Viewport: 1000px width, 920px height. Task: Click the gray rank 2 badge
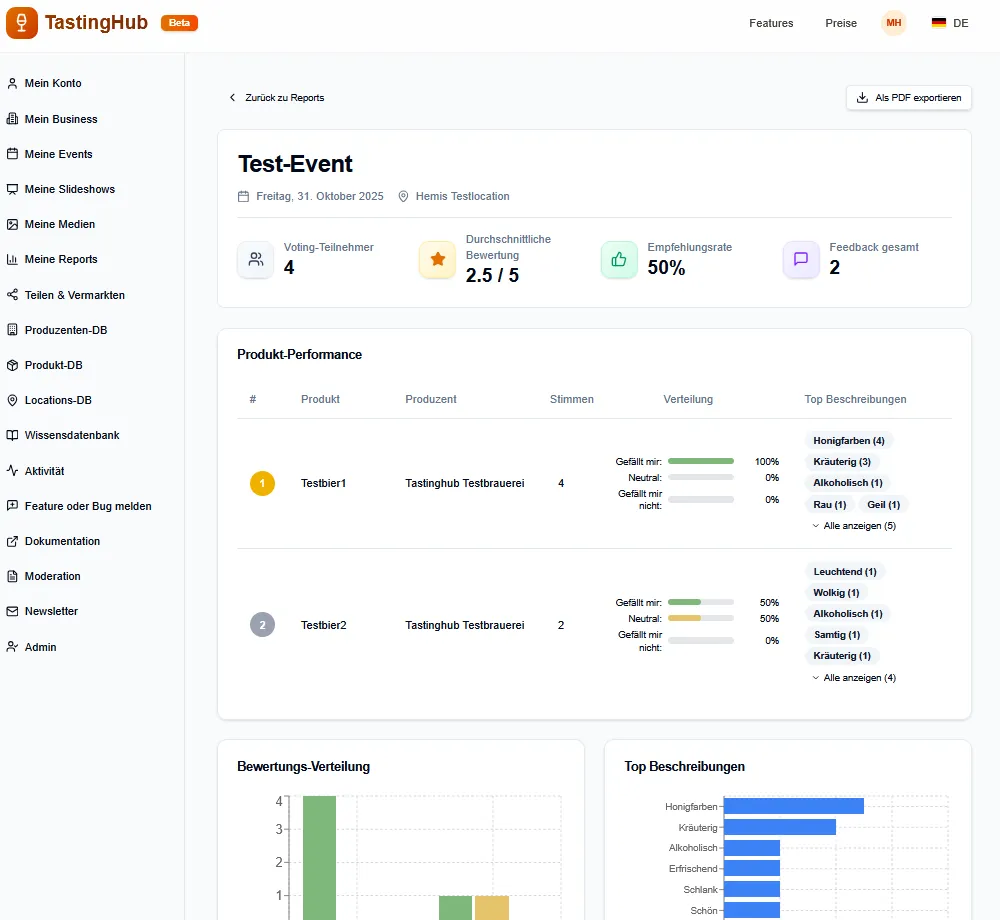262,626
